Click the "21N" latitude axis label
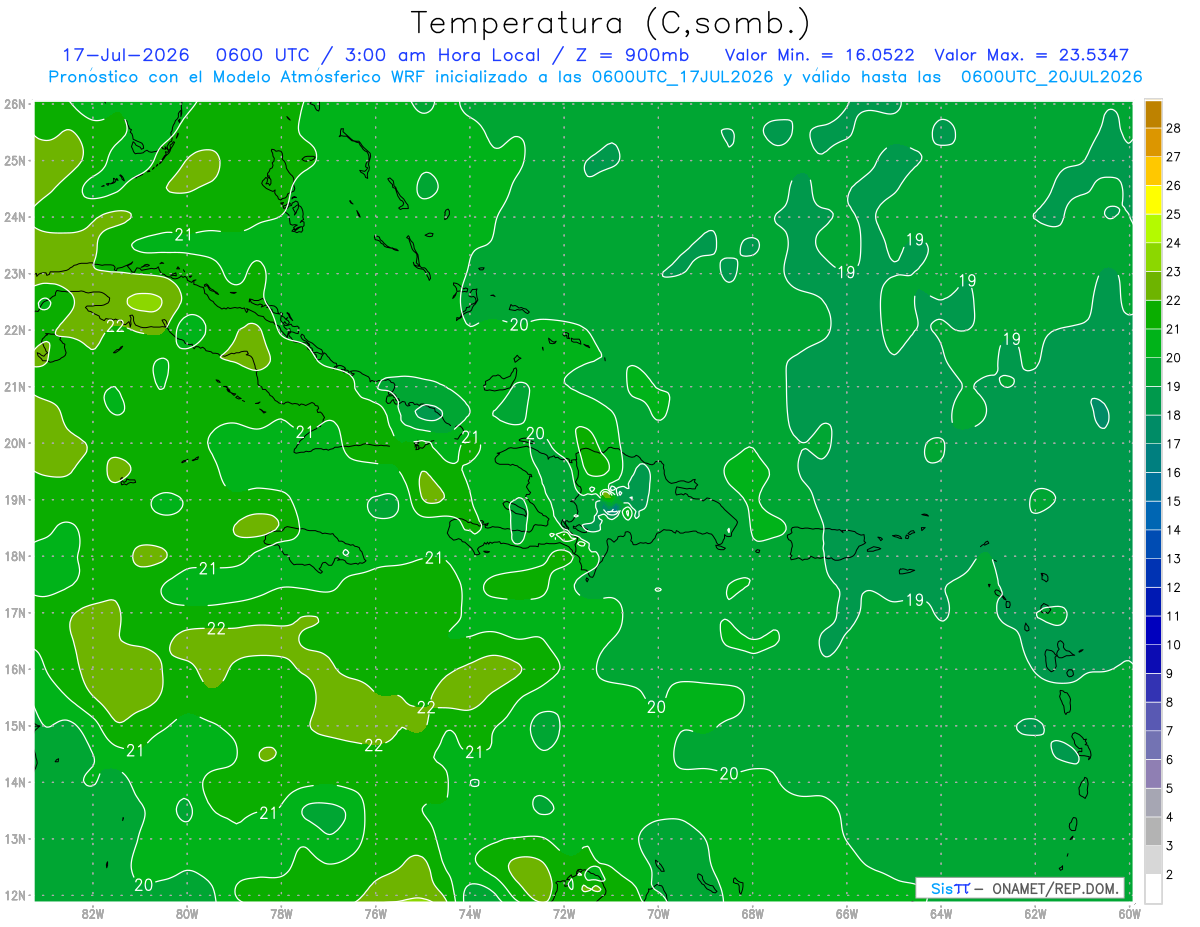1200x927 pixels. (15, 386)
